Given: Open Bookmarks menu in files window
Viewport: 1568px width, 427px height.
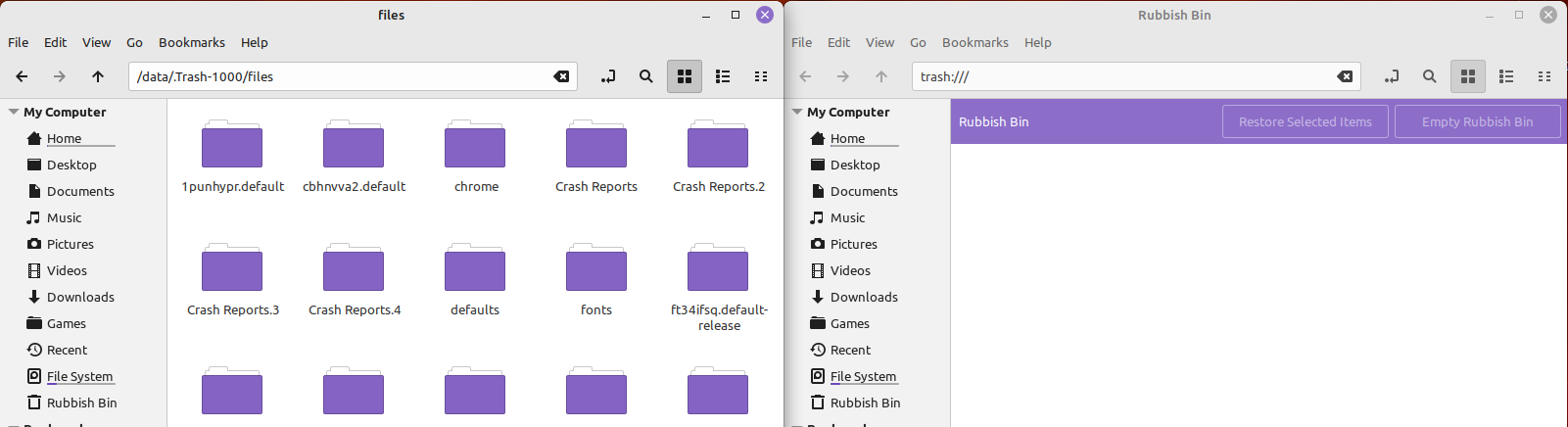Looking at the screenshot, I should (192, 42).
